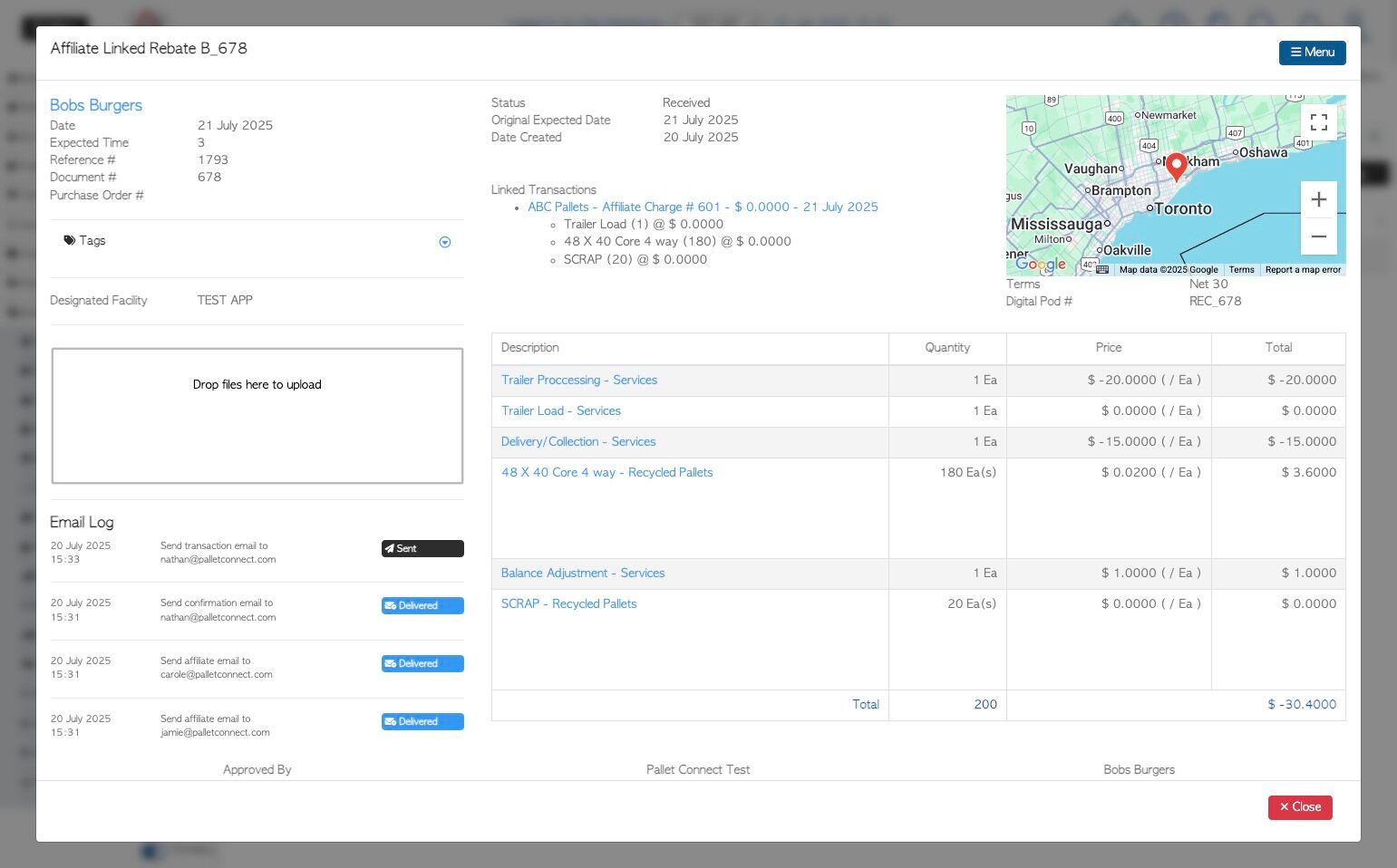1397x868 pixels.
Task: Open the Menu button in the rebate dialog
Action: [1312, 53]
